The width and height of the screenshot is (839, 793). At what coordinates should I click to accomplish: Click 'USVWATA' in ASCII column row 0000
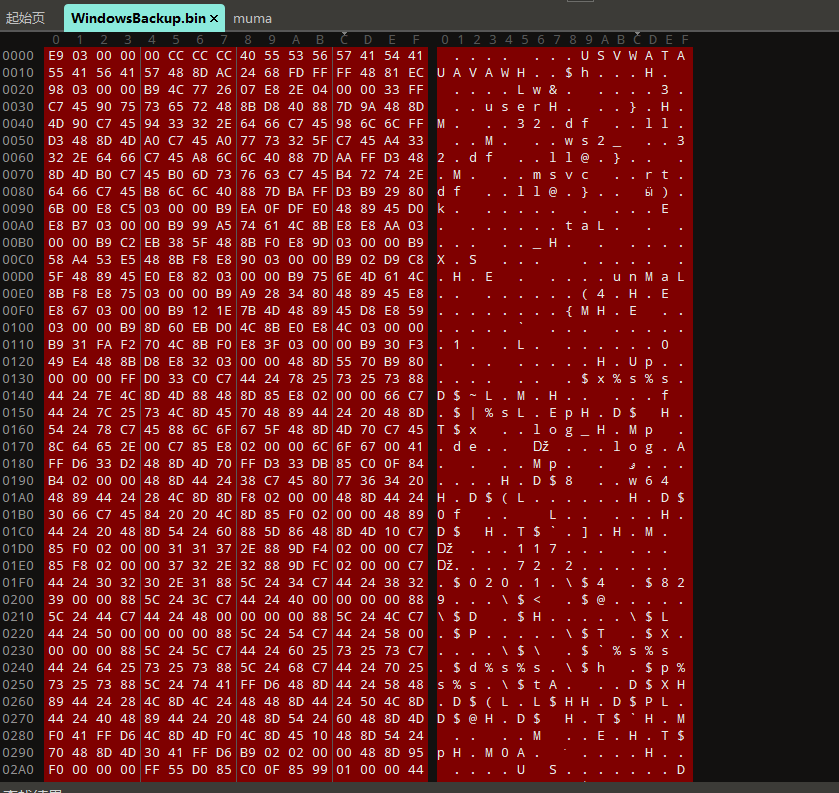(x=633, y=56)
